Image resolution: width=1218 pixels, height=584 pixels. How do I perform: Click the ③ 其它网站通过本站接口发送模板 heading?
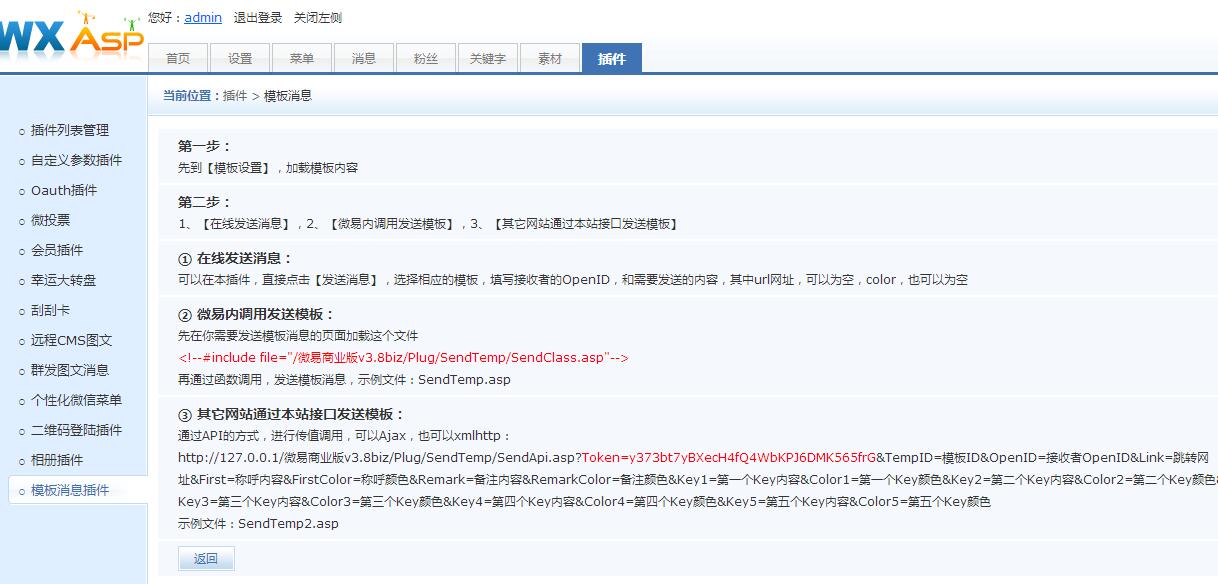291,414
